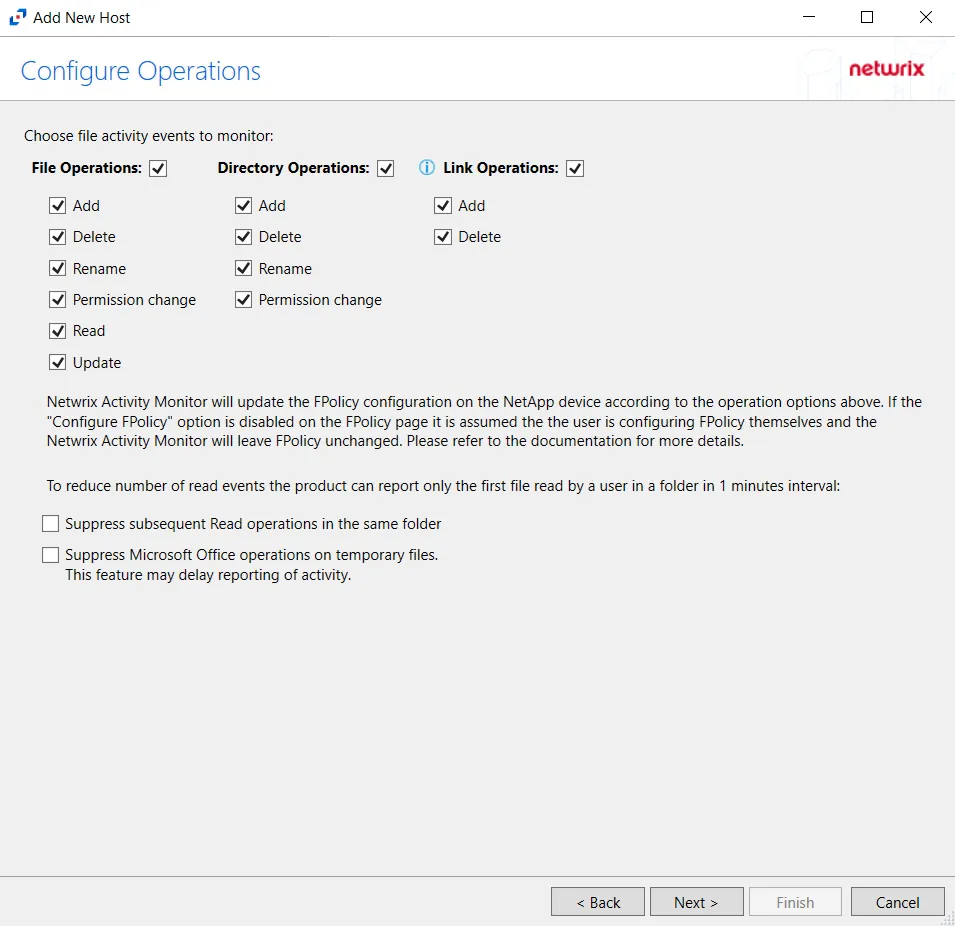
Task: Click the Finish button
Action: click(x=795, y=902)
